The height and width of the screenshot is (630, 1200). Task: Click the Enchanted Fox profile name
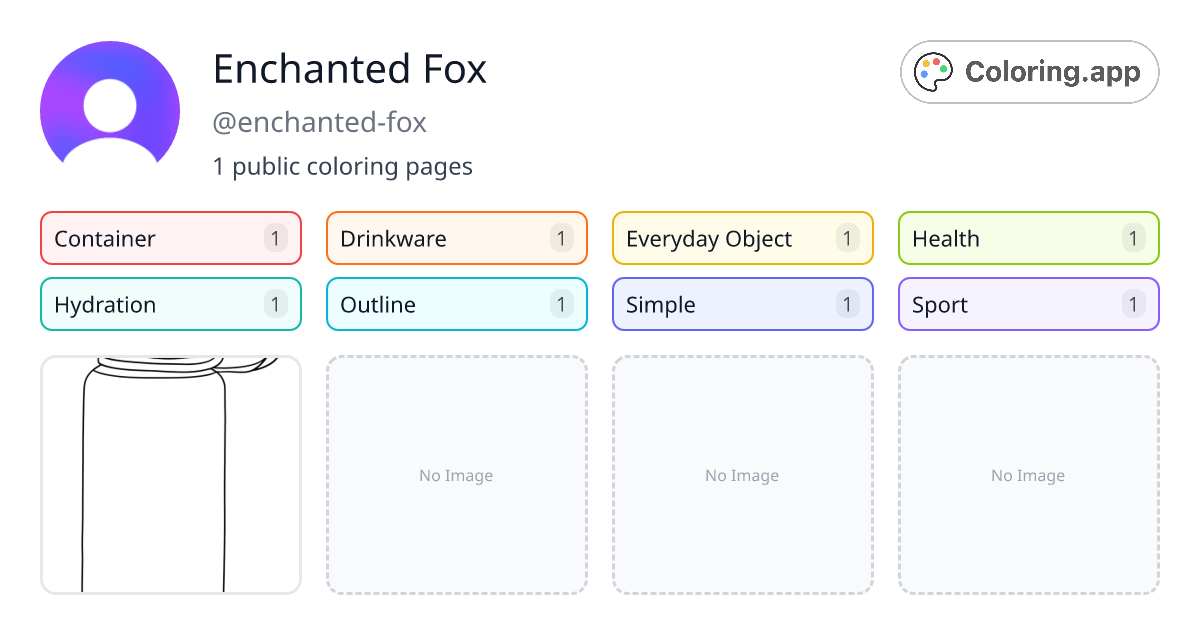(350, 70)
